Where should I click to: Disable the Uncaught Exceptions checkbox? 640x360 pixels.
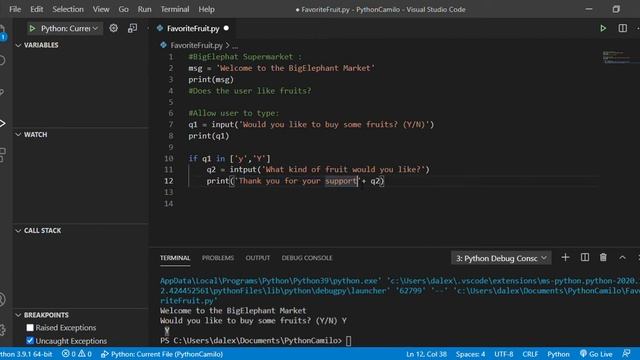click(30, 340)
